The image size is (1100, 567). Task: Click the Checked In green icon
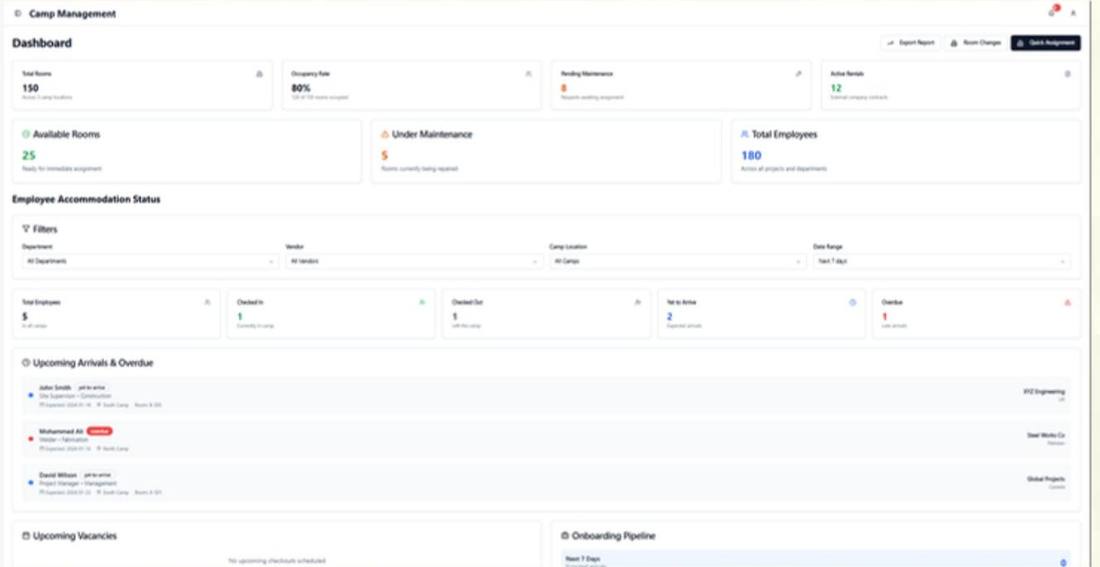tap(422, 302)
